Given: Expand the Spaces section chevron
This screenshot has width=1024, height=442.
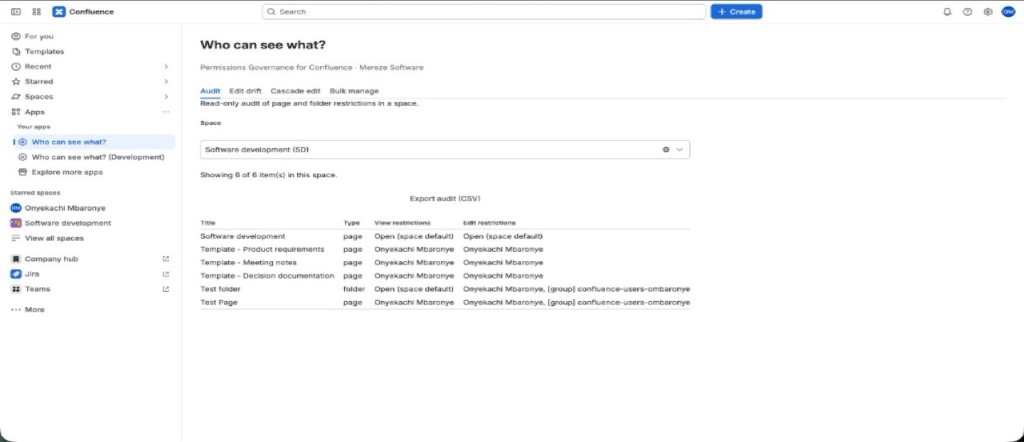Looking at the screenshot, I should coord(166,97).
